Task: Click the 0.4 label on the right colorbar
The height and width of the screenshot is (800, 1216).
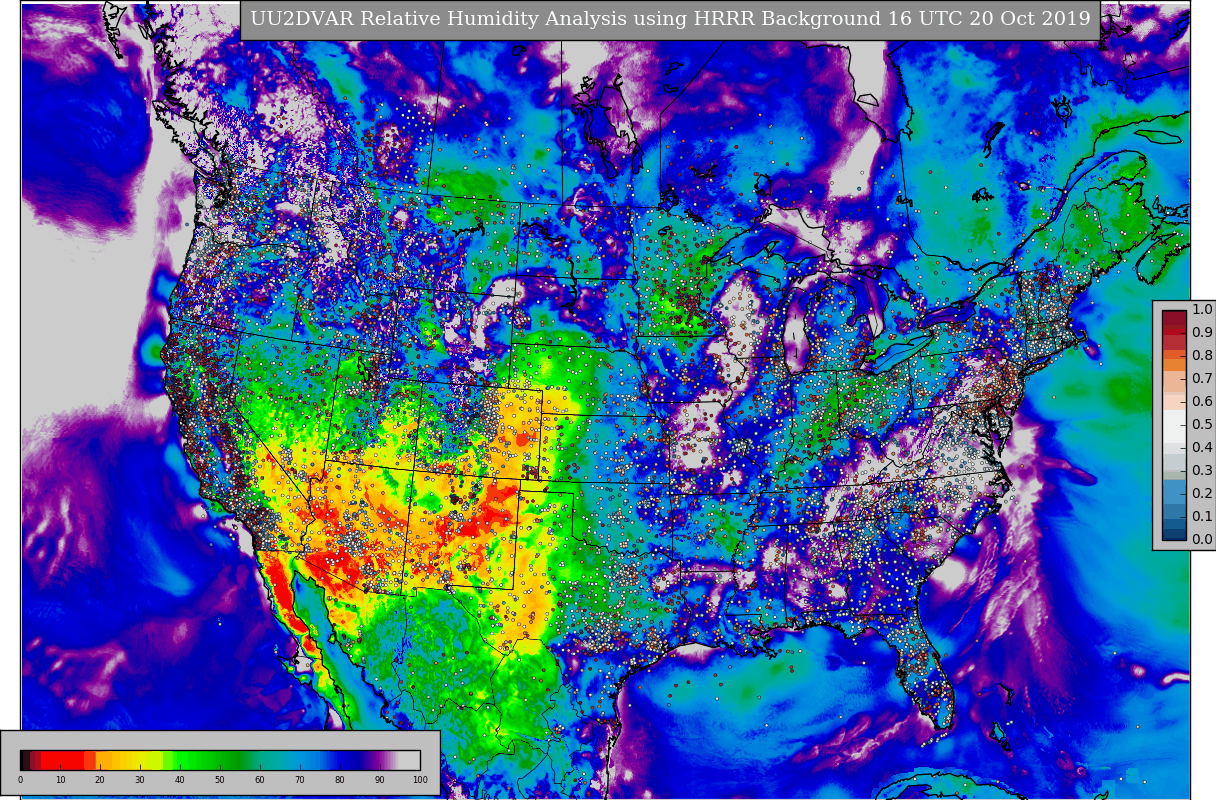Action: click(1202, 448)
